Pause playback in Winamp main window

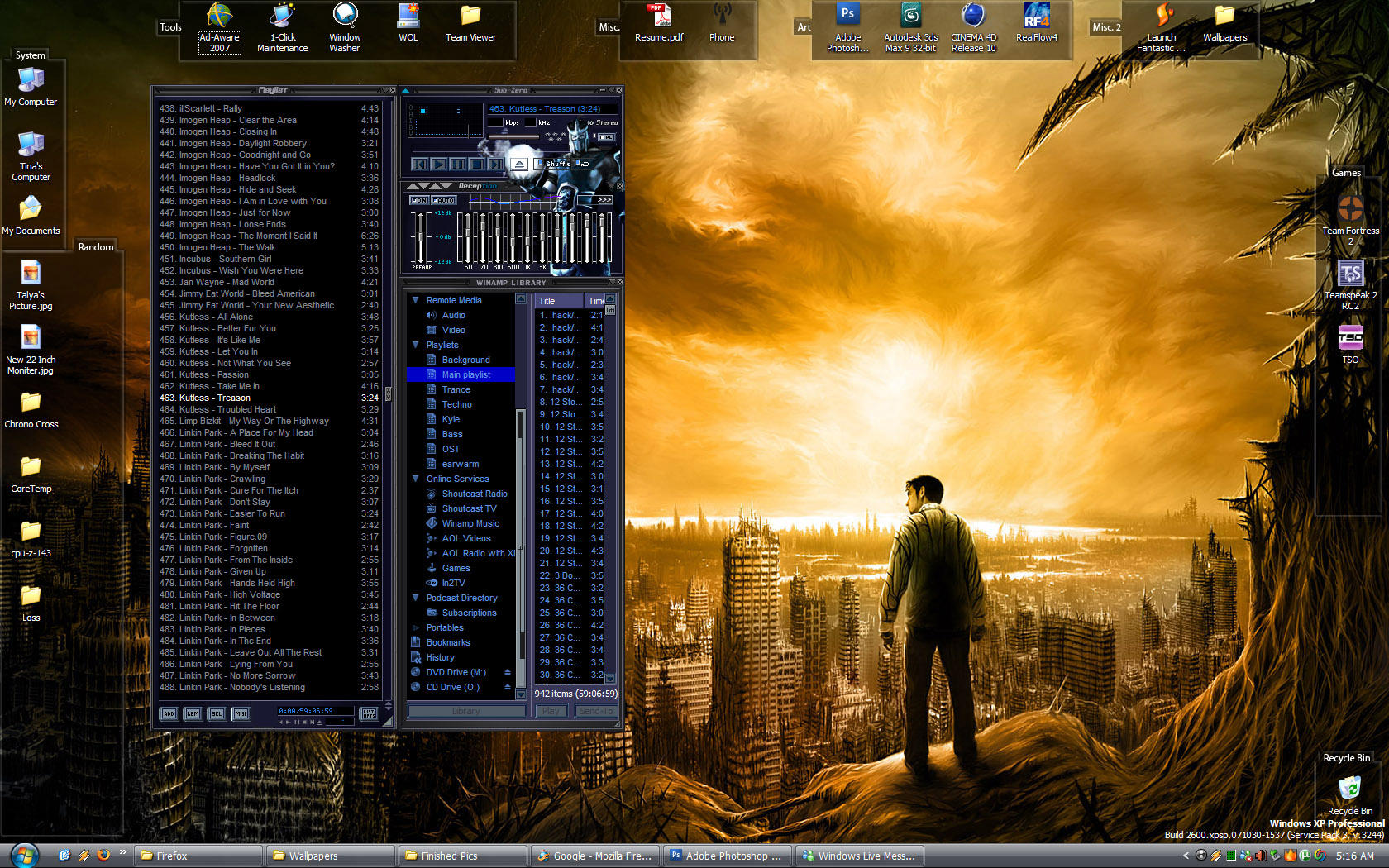458,164
